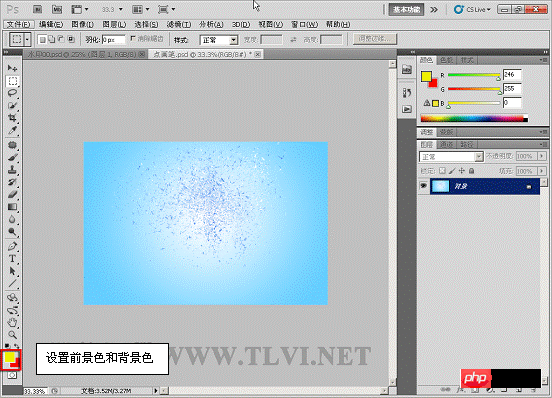Screen dimensions: 552x398
Task: Open the History panel icon in dock
Action: click(x=407, y=93)
